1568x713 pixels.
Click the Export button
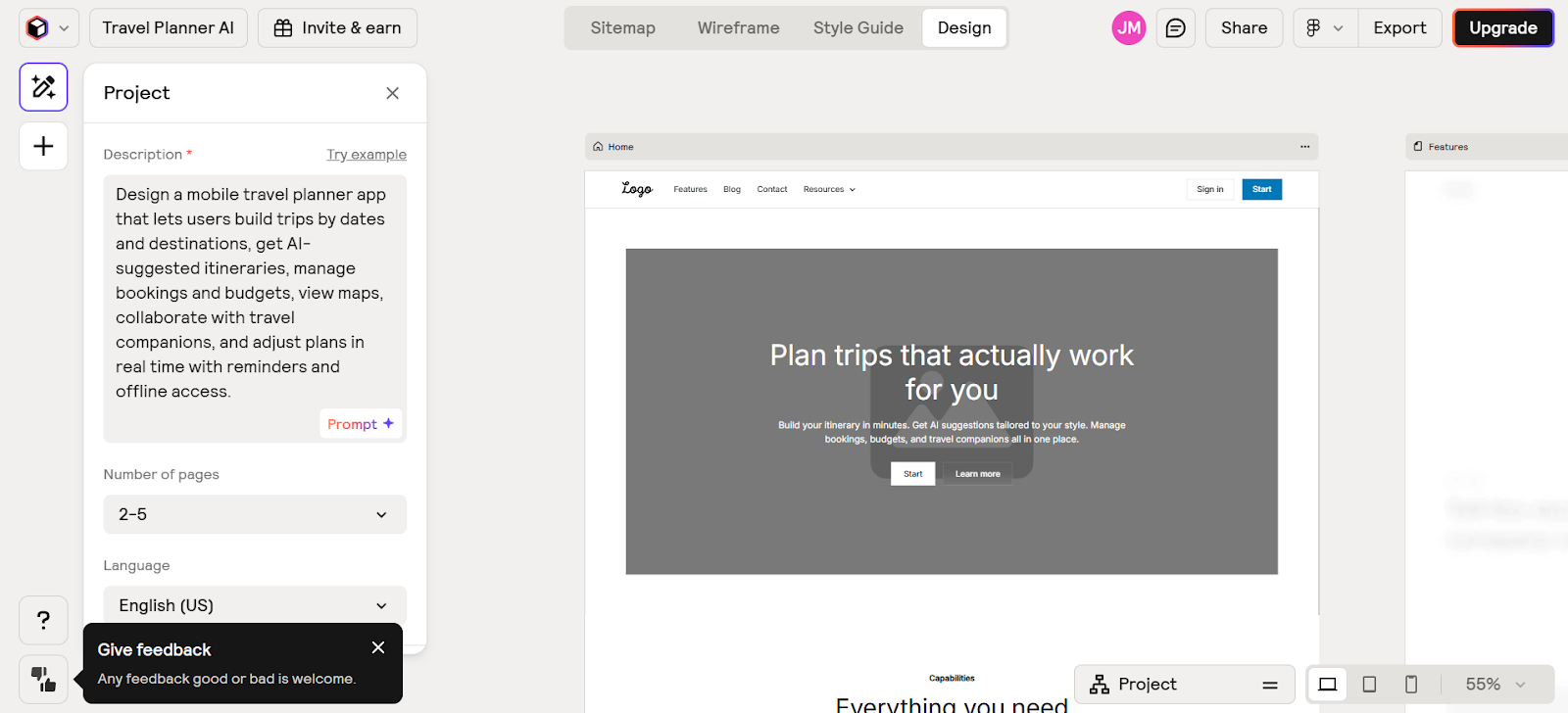[1399, 28]
